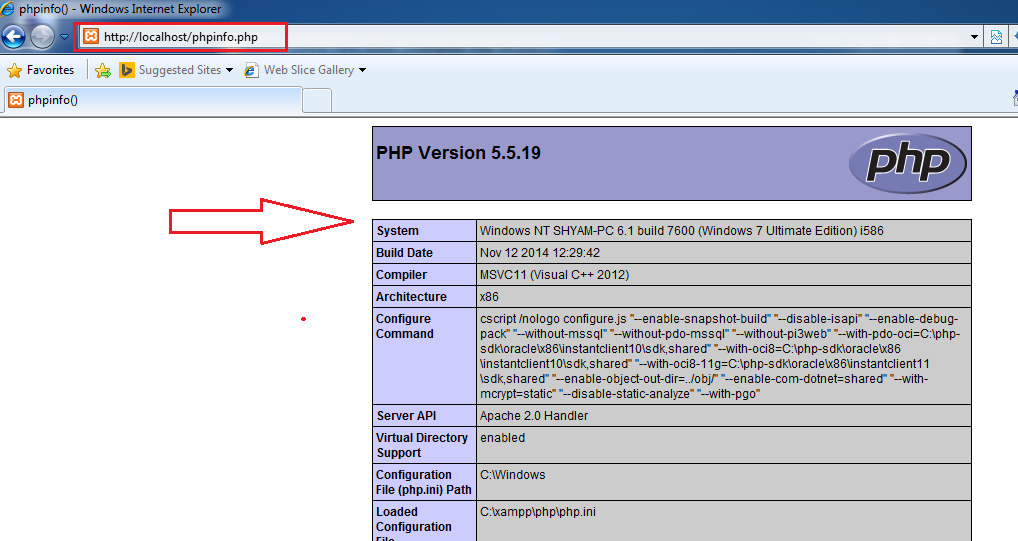1018x541 pixels.
Task: Click the php.ini Path value C:\Windows
Action: click(x=513, y=475)
